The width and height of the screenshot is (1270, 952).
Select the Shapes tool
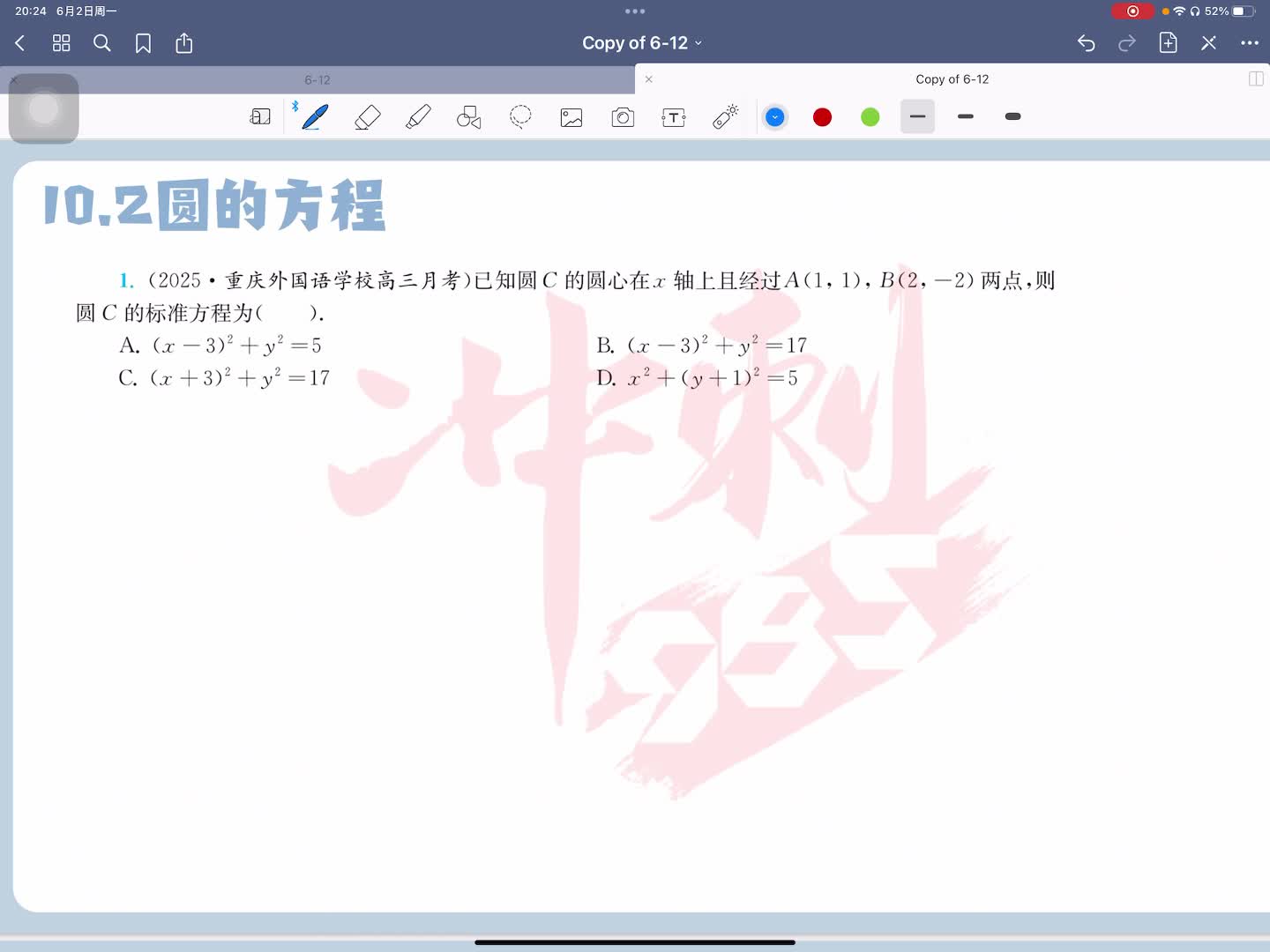point(468,117)
